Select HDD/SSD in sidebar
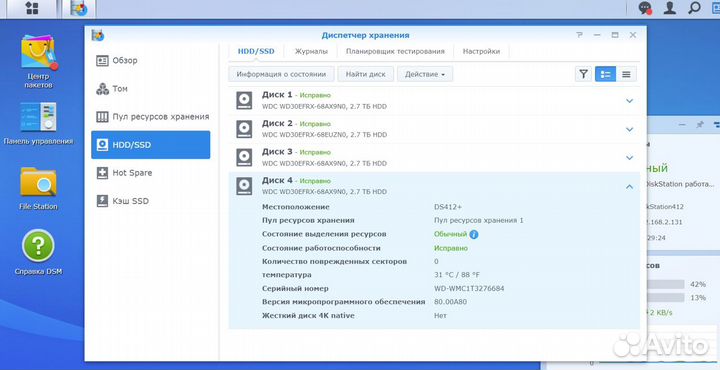This screenshot has height=370, width=720. tap(151, 145)
